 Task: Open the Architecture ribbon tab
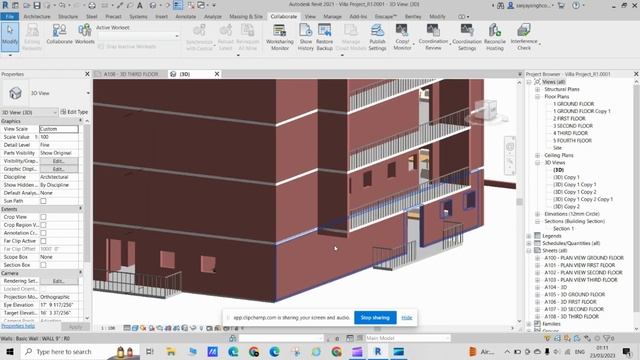click(x=37, y=17)
